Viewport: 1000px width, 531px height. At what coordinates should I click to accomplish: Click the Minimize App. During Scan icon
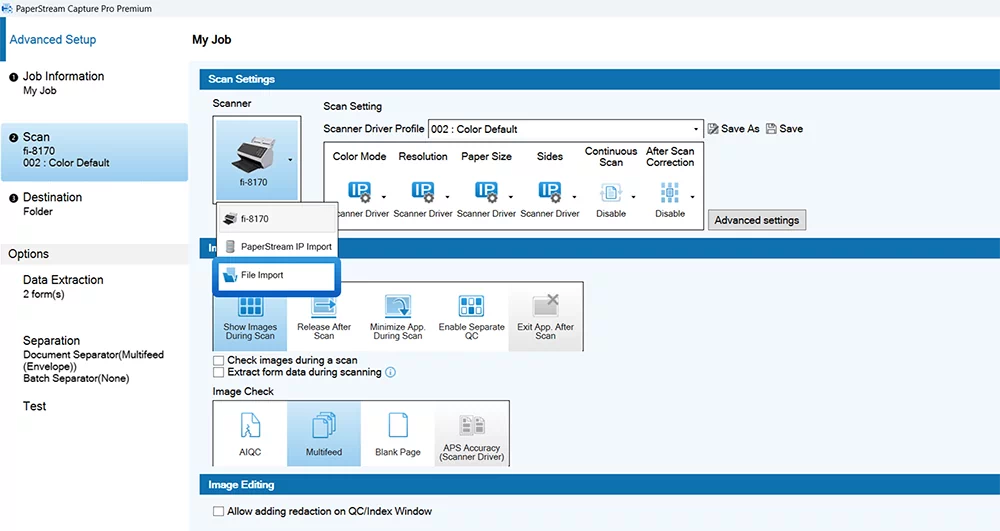(398, 317)
